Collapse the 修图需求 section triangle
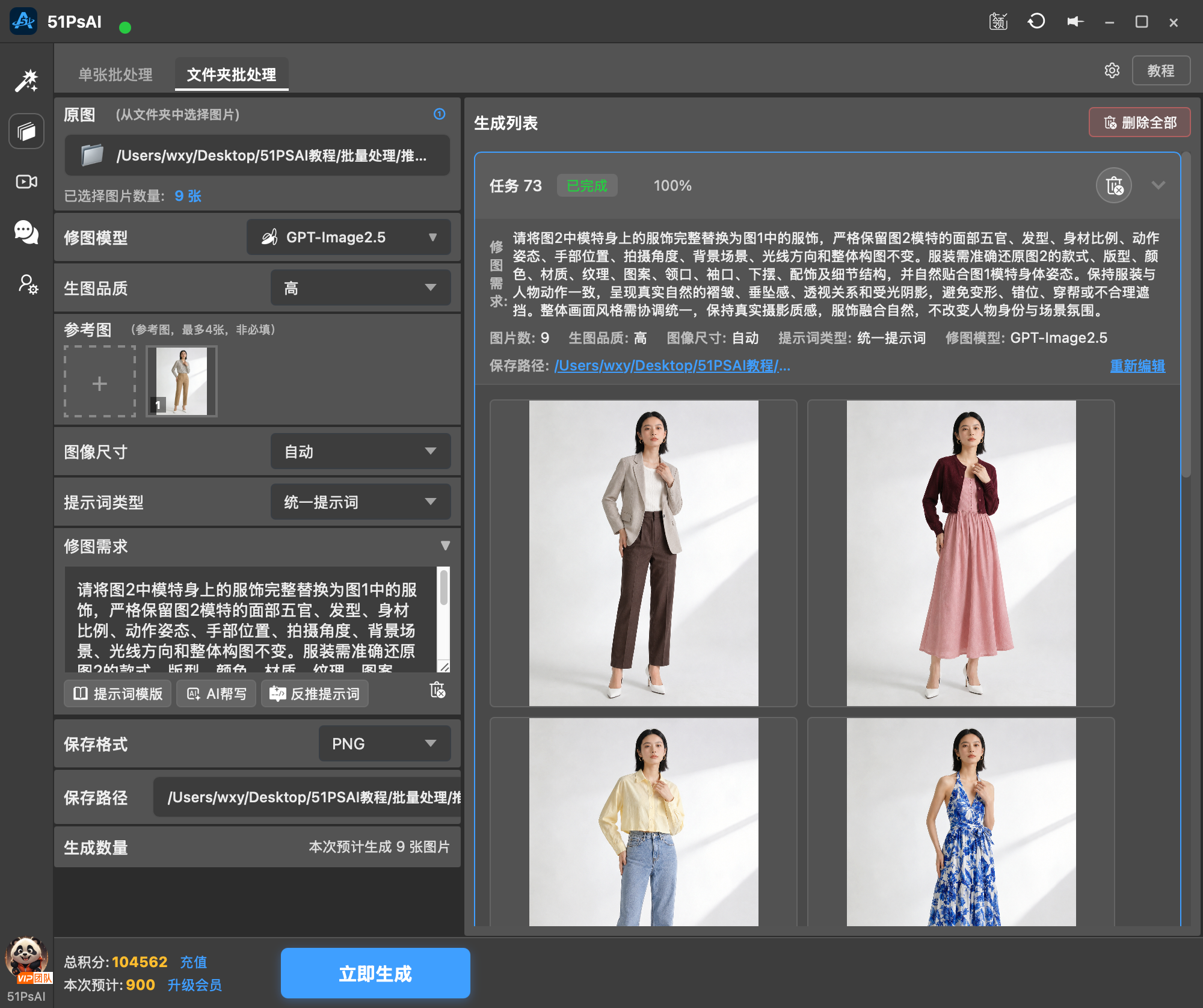 click(445, 545)
